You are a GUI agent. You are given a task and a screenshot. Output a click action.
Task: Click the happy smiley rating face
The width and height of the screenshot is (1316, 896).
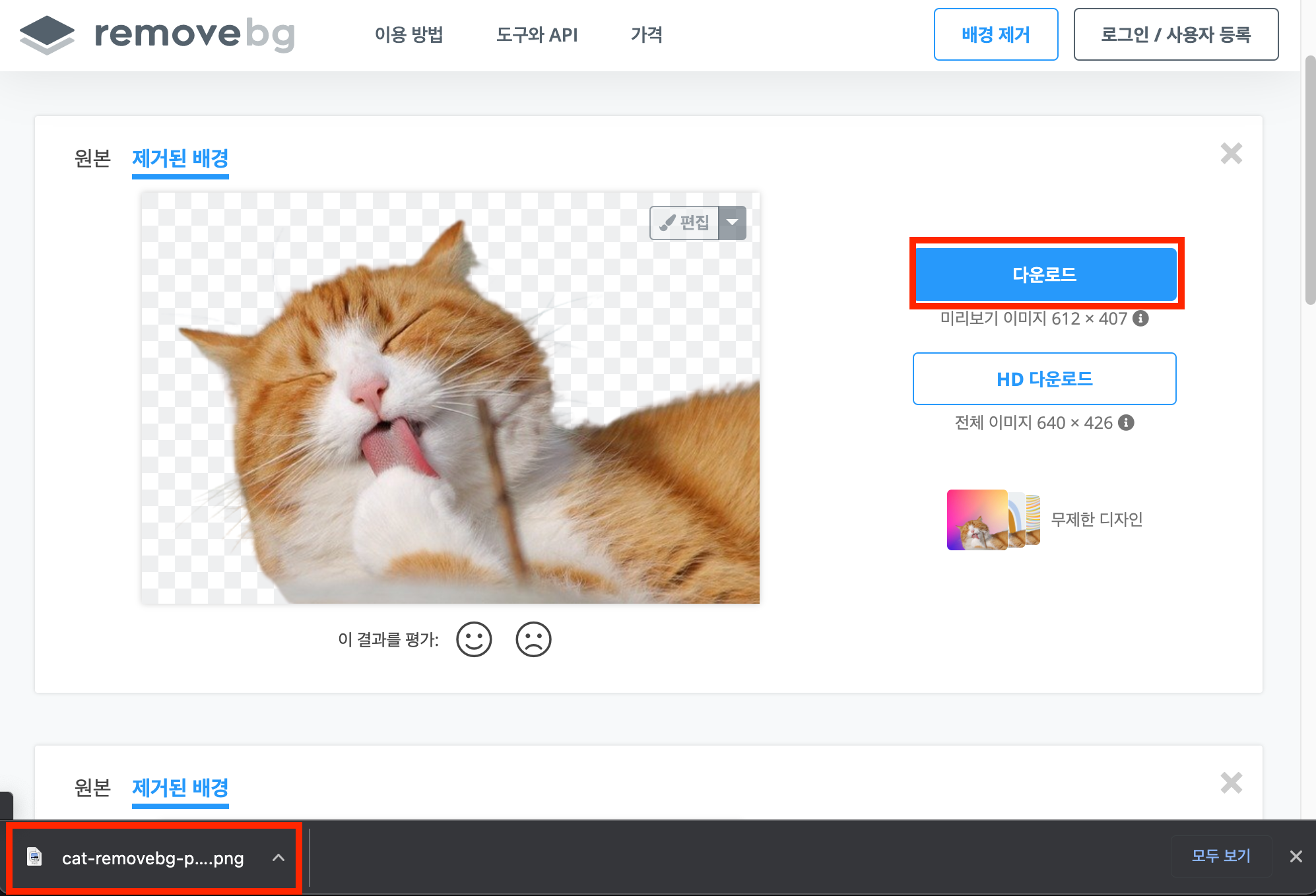474,639
